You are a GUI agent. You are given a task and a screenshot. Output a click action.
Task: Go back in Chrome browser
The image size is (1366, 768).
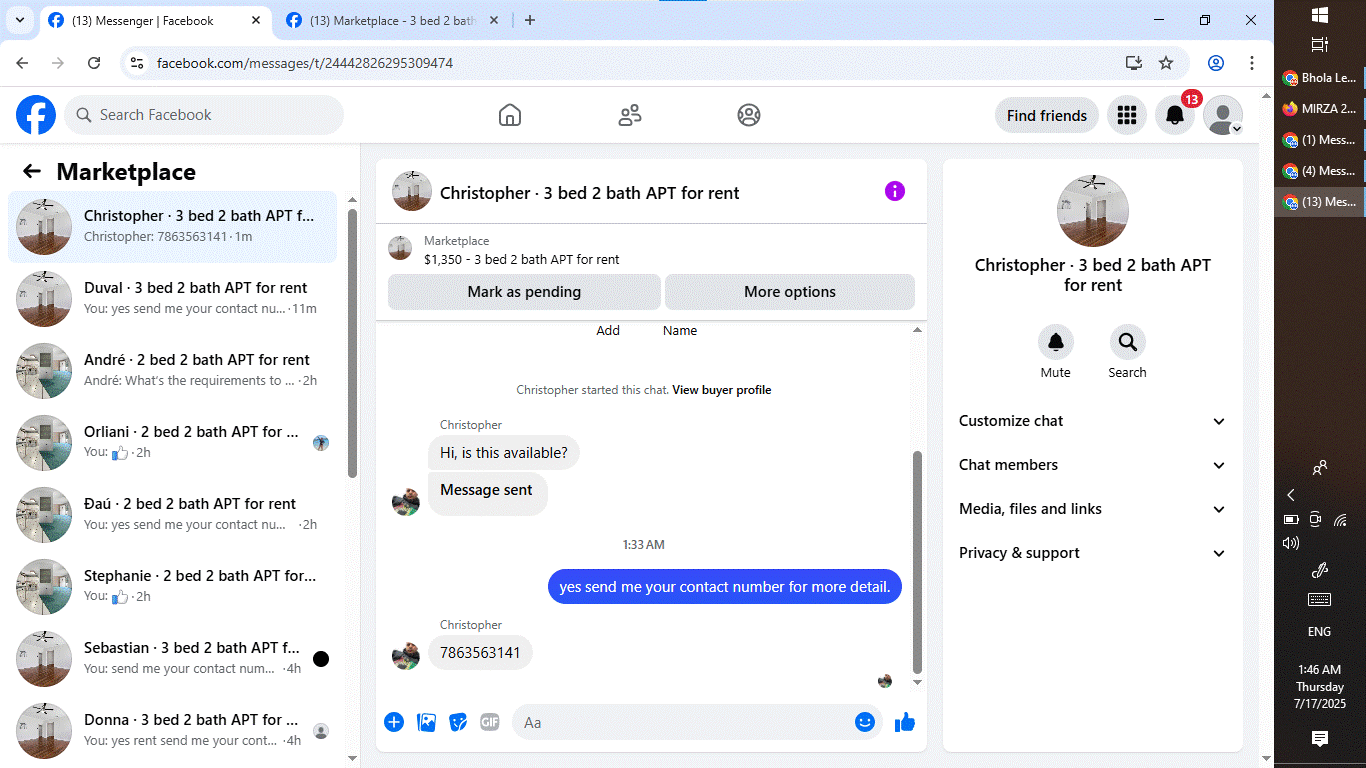[x=22, y=63]
